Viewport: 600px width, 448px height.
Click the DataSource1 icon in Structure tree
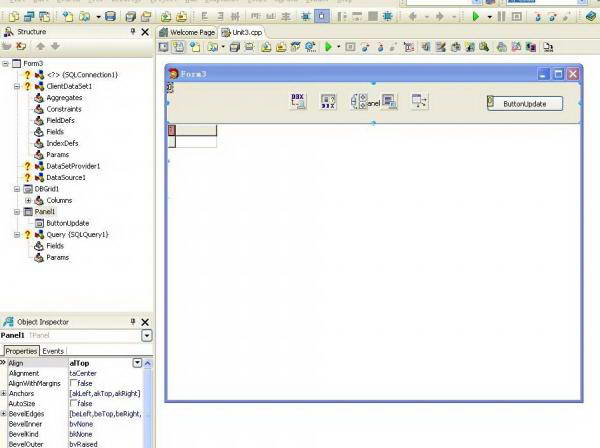[x=39, y=178]
